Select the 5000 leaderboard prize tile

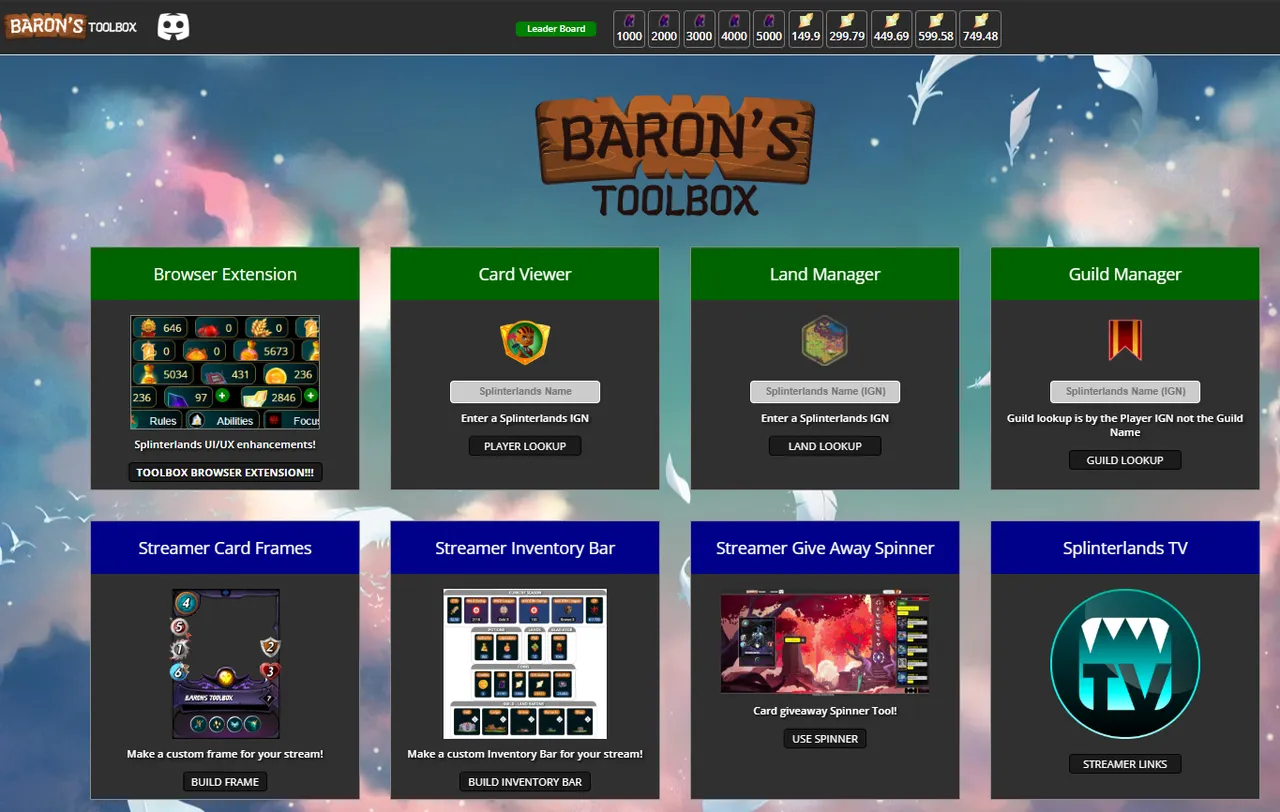tap(769, 29)
